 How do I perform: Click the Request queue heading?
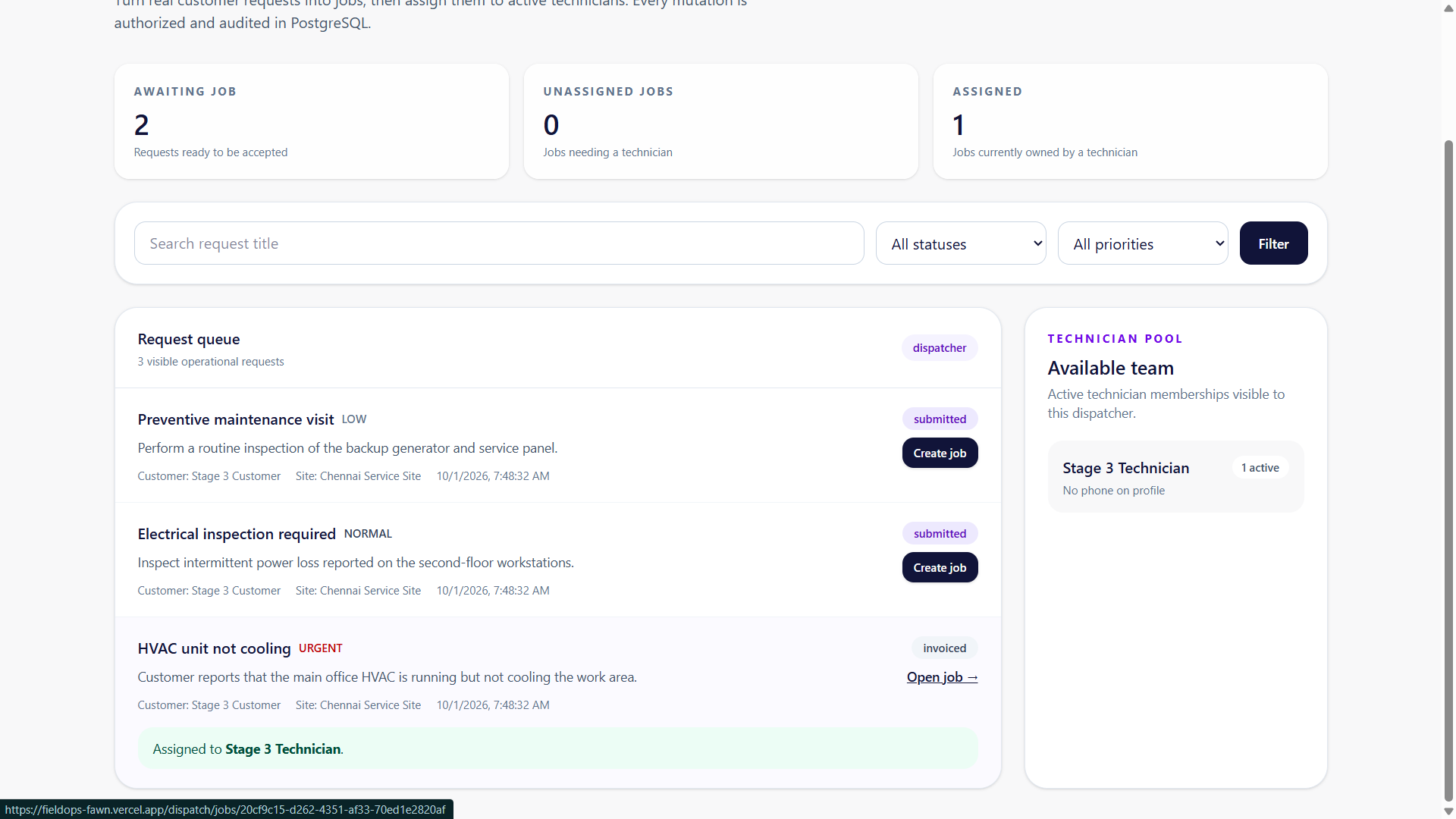click(189, 339)
